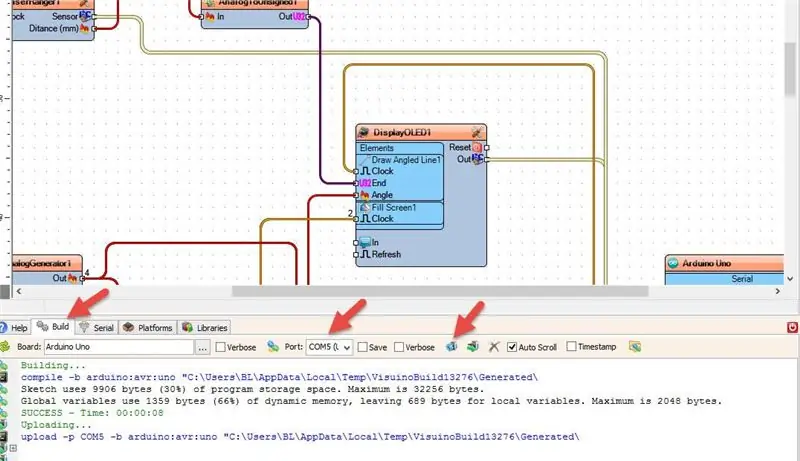
Task: Expand the plus box at output bottom-left
Action: click(x=13, y=448)
